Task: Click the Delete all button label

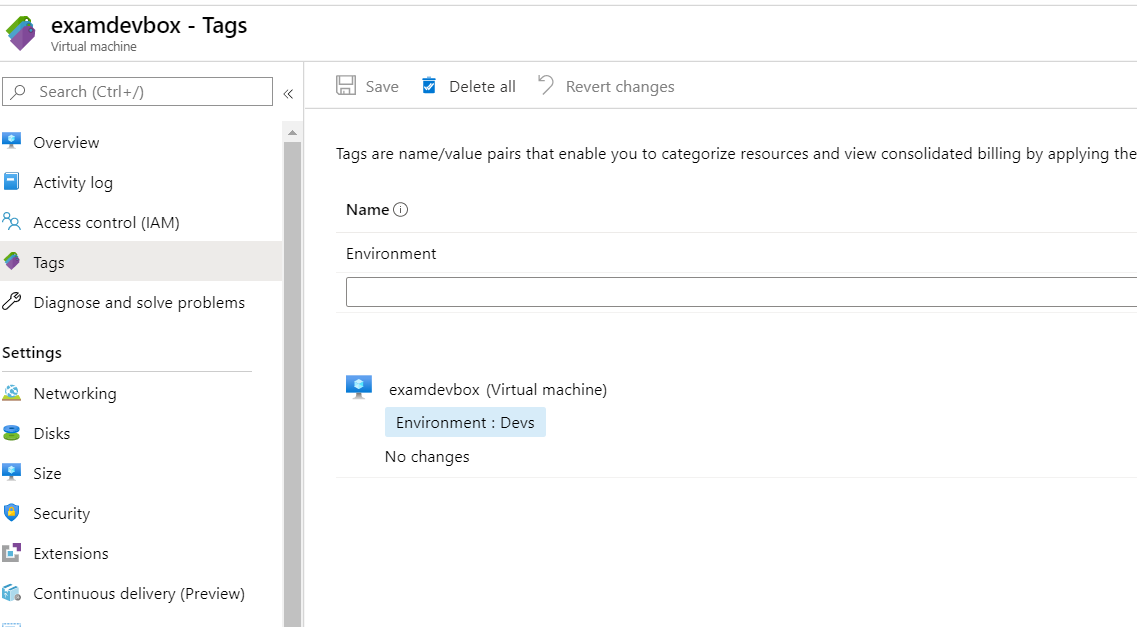Action: 482,86
